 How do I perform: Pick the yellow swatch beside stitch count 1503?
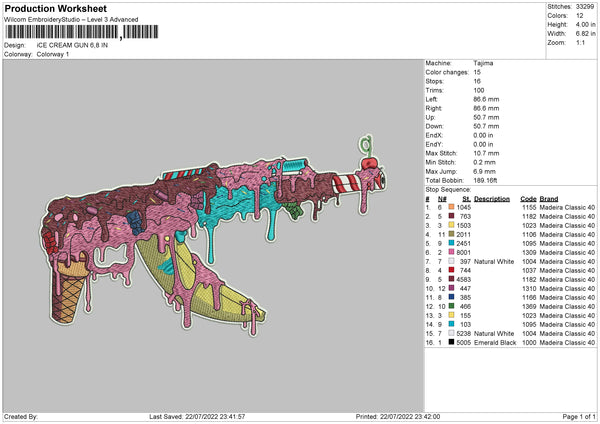452,225
